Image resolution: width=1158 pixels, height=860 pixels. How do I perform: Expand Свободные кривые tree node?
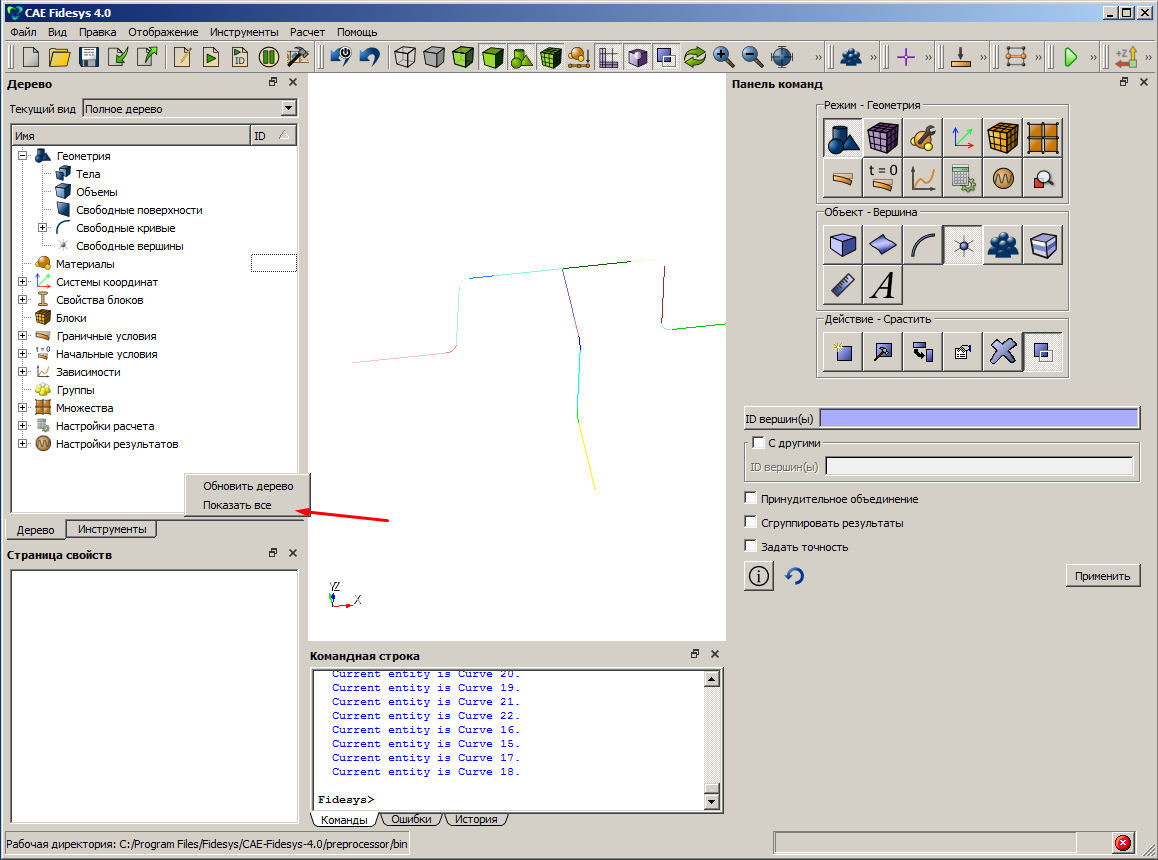tap(42, 228)
